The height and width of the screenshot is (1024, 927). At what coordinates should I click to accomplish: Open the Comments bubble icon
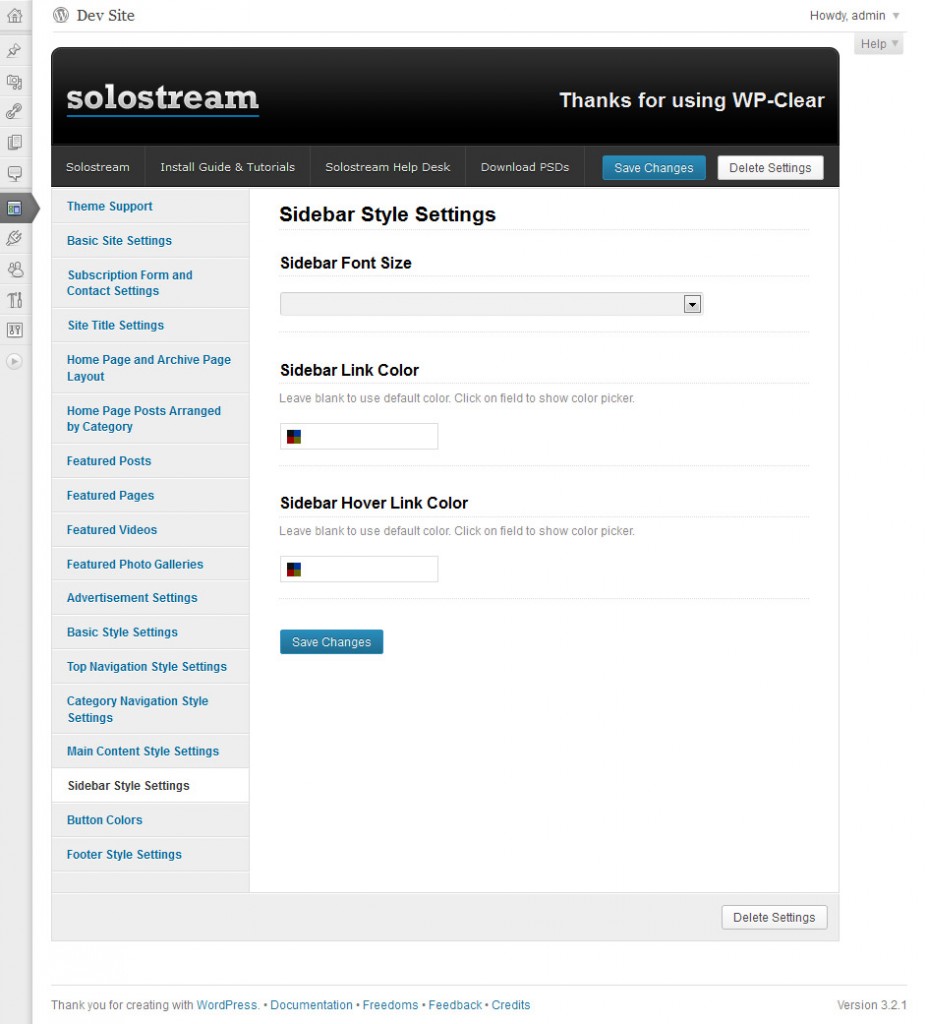[x=14, y=174]
